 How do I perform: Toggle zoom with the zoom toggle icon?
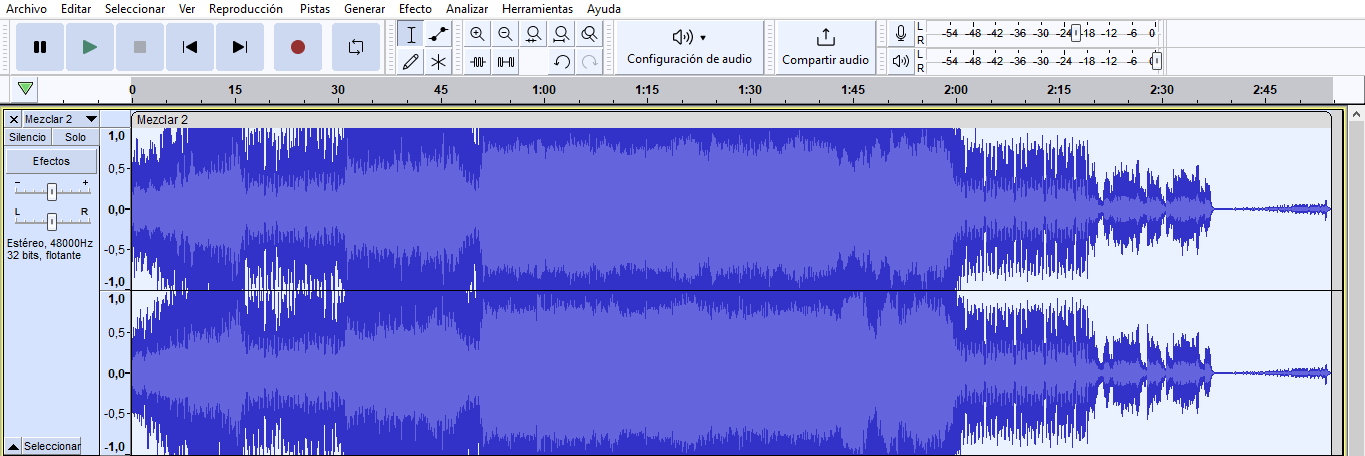(590, 34)
